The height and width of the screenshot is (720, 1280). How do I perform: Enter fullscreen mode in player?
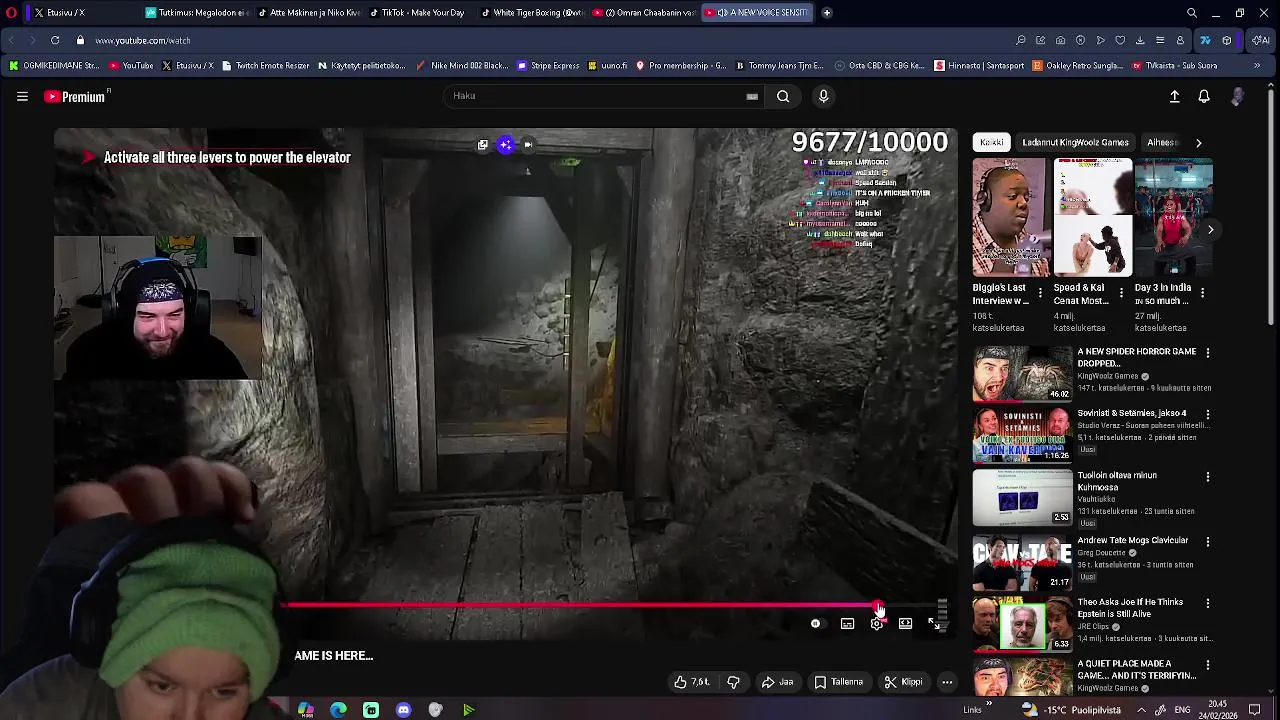tap(933, 623)
